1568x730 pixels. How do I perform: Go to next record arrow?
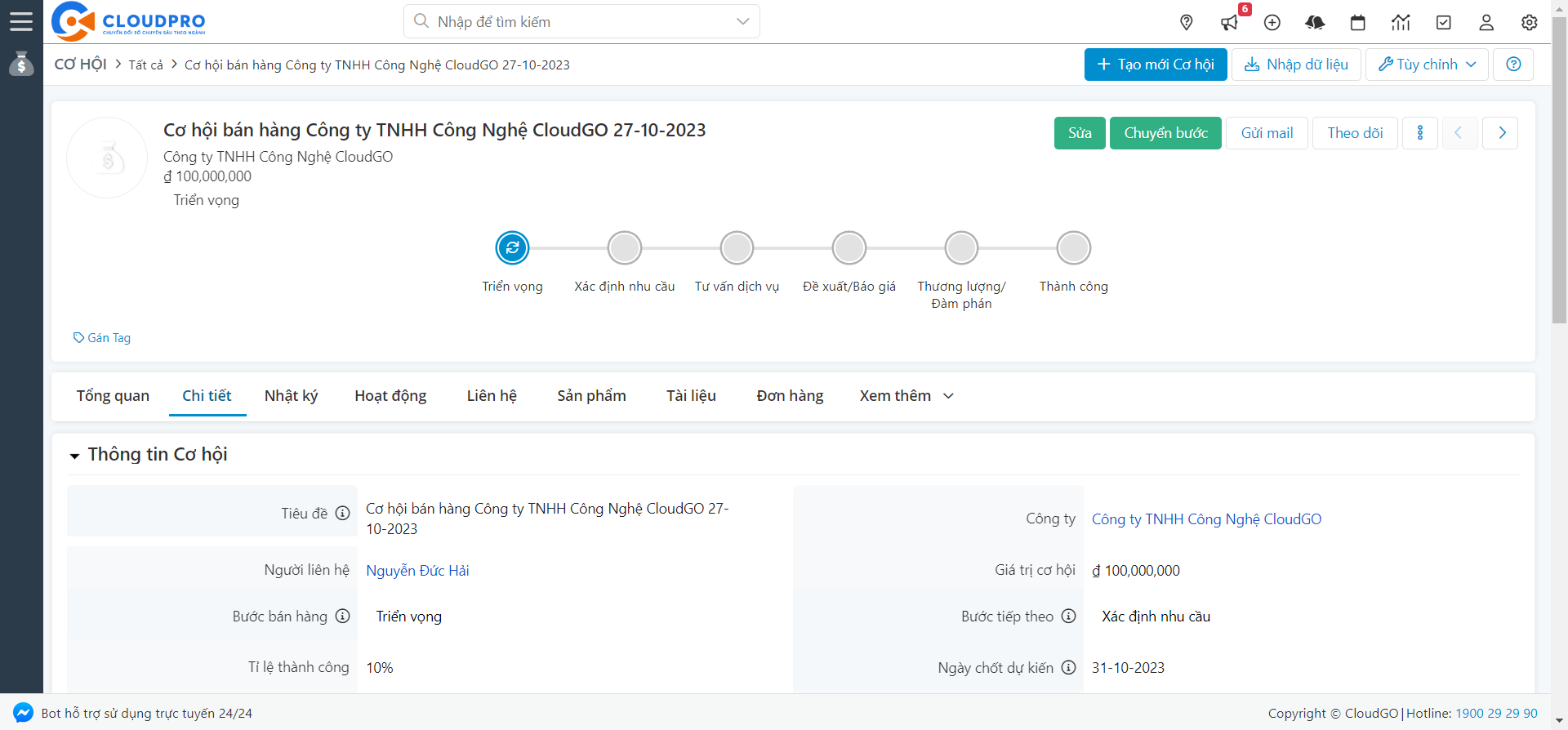coord(1502,133)
